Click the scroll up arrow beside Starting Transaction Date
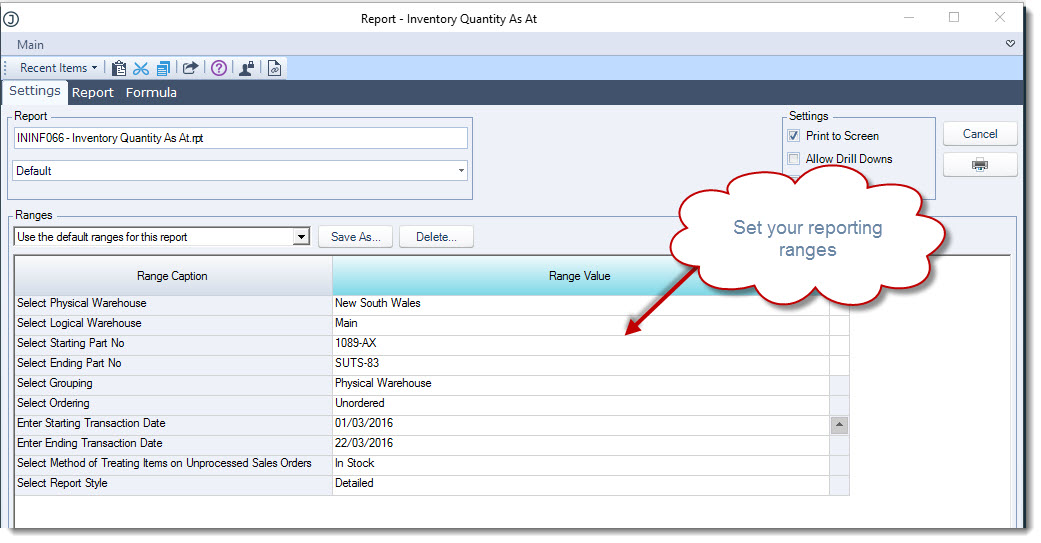1041x543 pixels. (839, 425)
